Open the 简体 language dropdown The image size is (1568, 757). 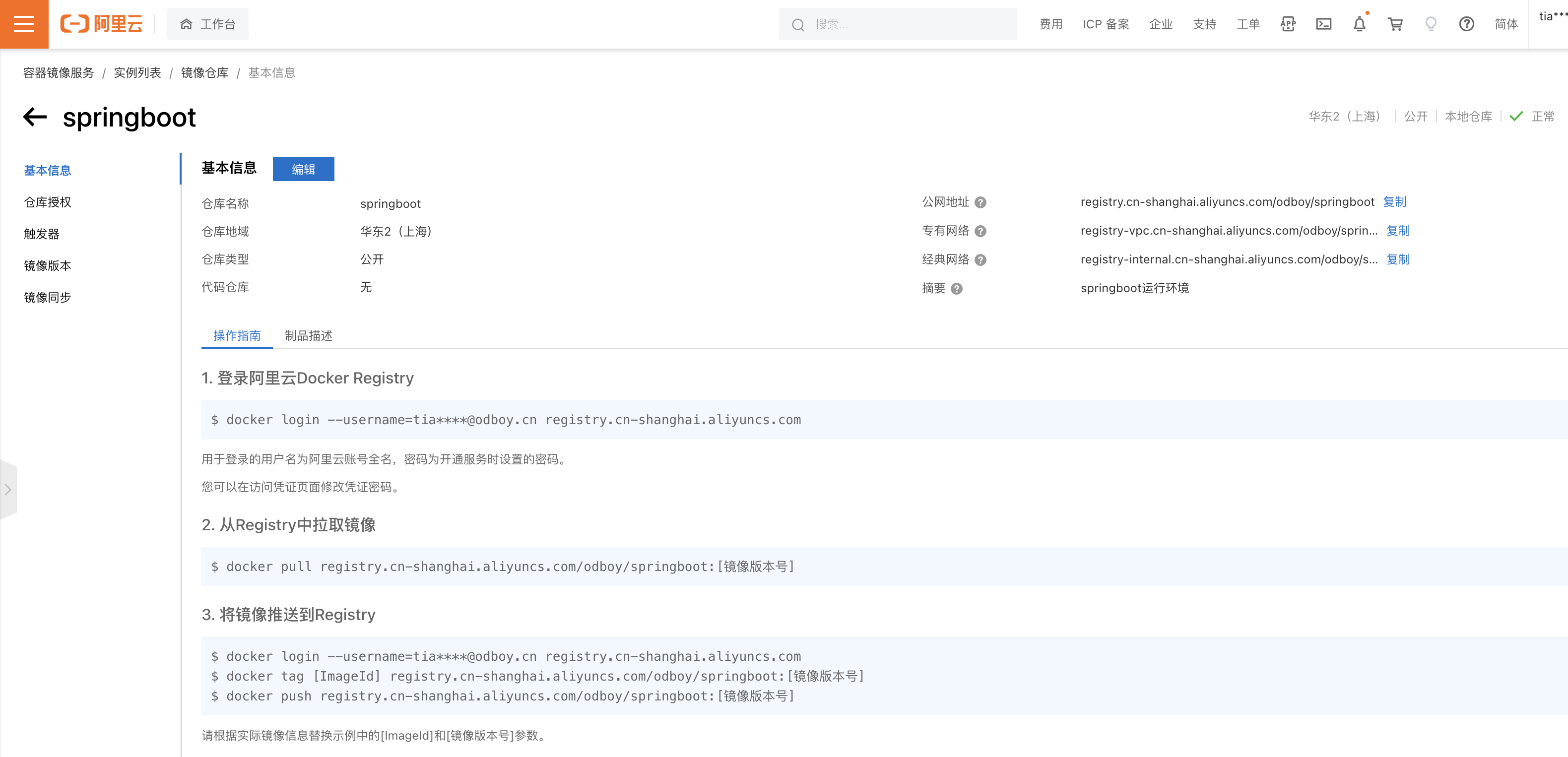coord(1506,24)
